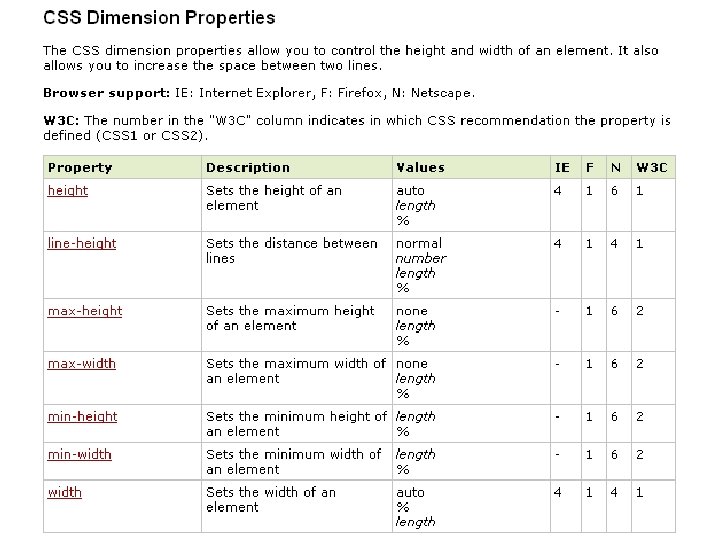This screenshot has height=540, width=720.
Task: Click the 'F' Firefox column header
Action: point(590,168)
